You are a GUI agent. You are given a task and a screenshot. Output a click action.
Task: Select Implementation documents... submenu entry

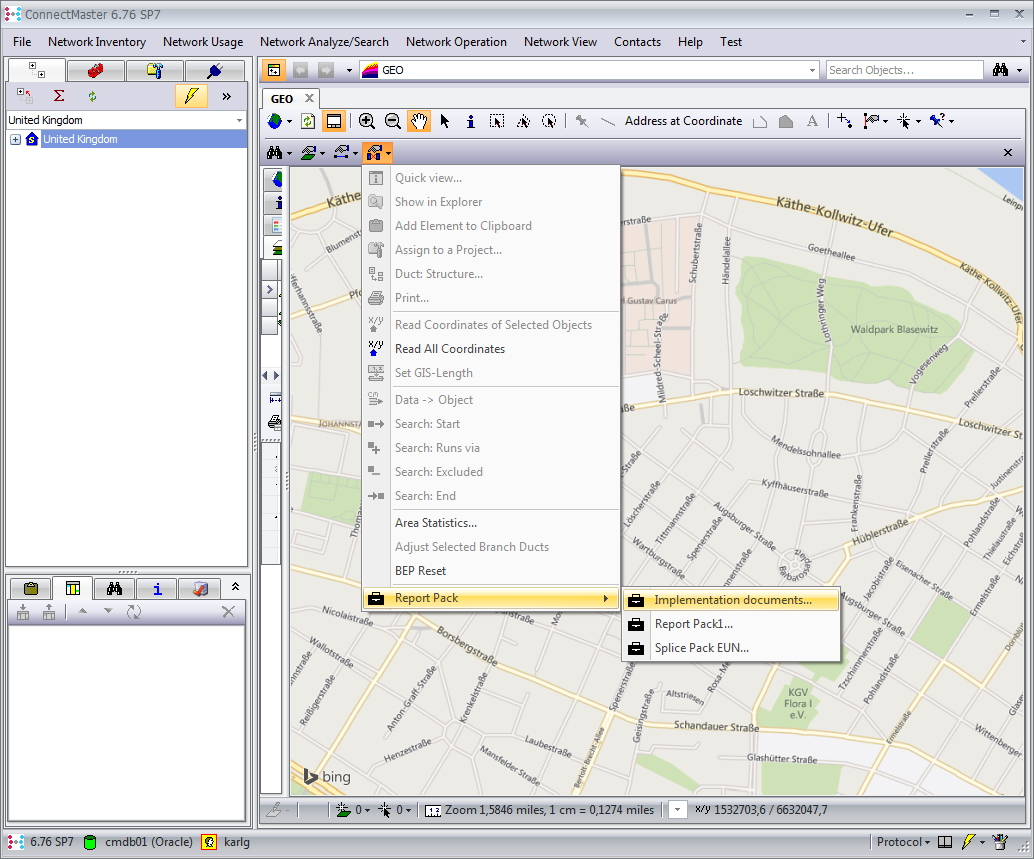731,600
